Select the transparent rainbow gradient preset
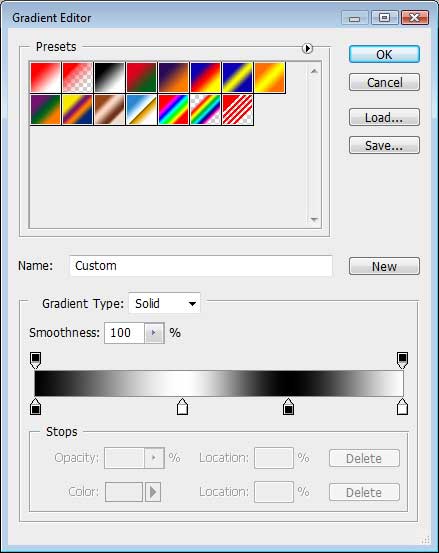The height and width of the screenshot is (553, 439). (x=205, y=109)
